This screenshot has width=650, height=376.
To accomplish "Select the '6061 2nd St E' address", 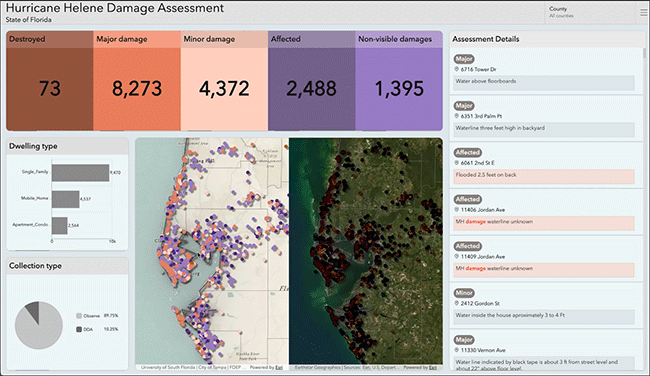I will (x=478, y=163).
